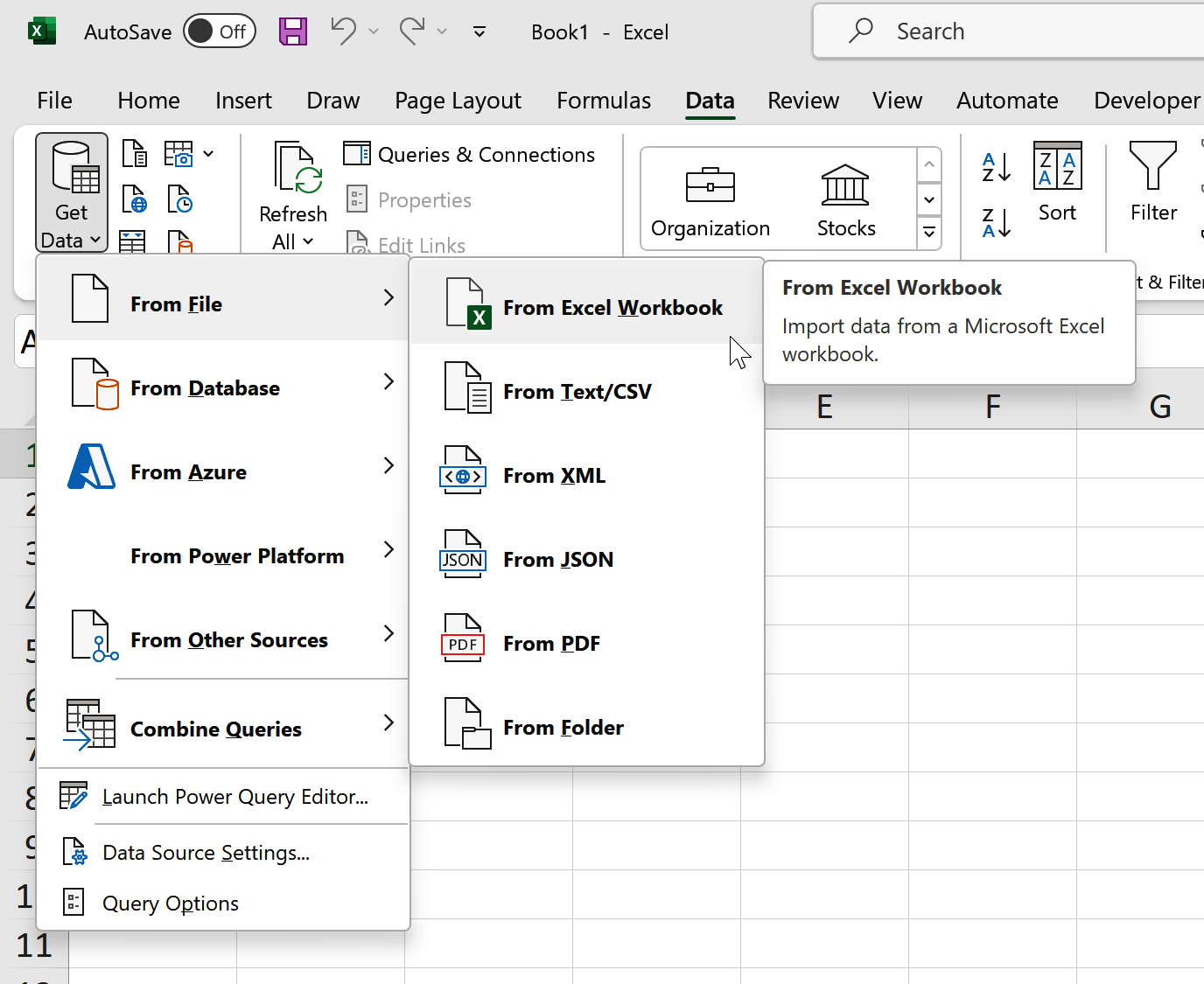Click the greyed-out Properties command

pos(409,200)
